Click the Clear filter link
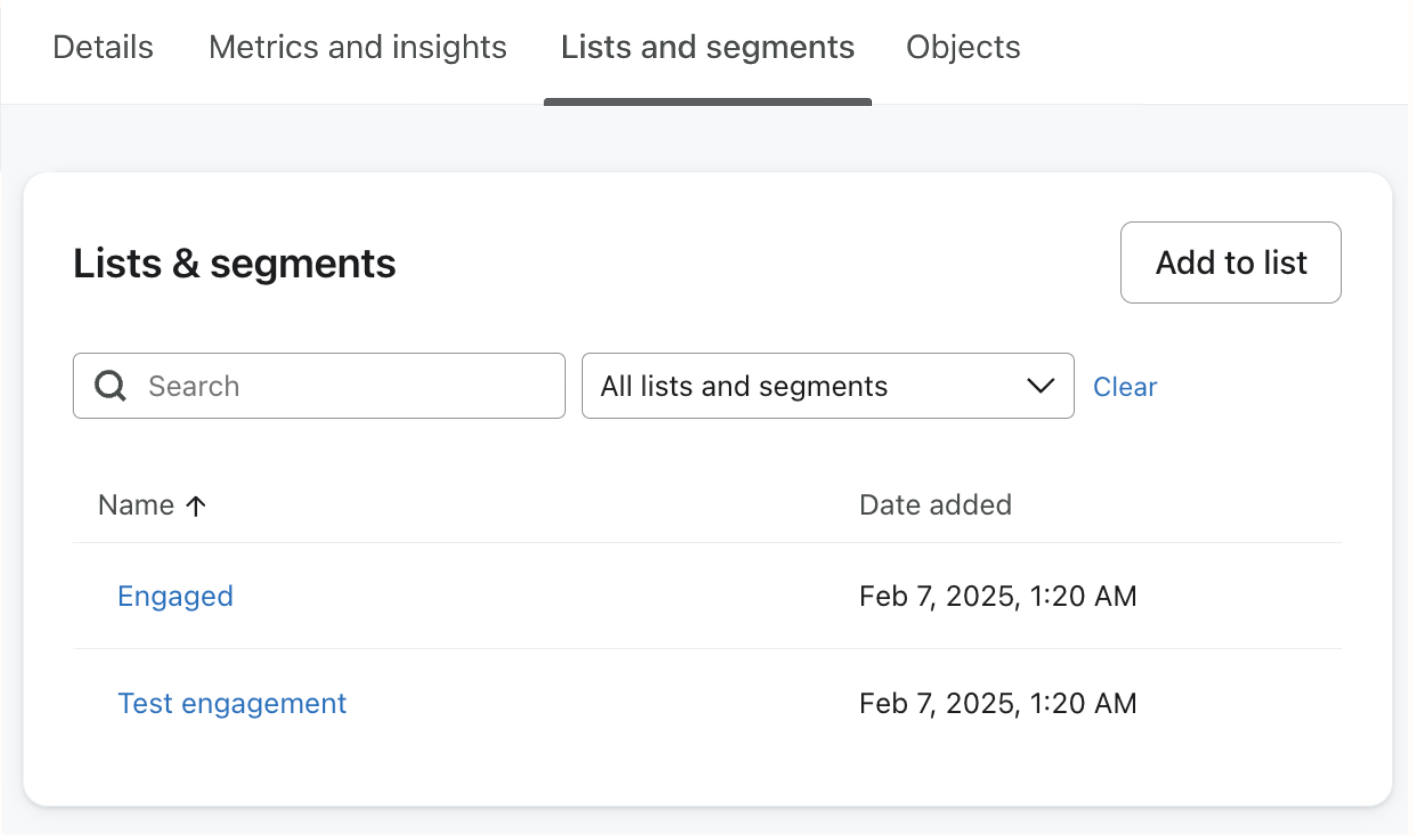The image size is (1414, 836). tap(1124, 387)
